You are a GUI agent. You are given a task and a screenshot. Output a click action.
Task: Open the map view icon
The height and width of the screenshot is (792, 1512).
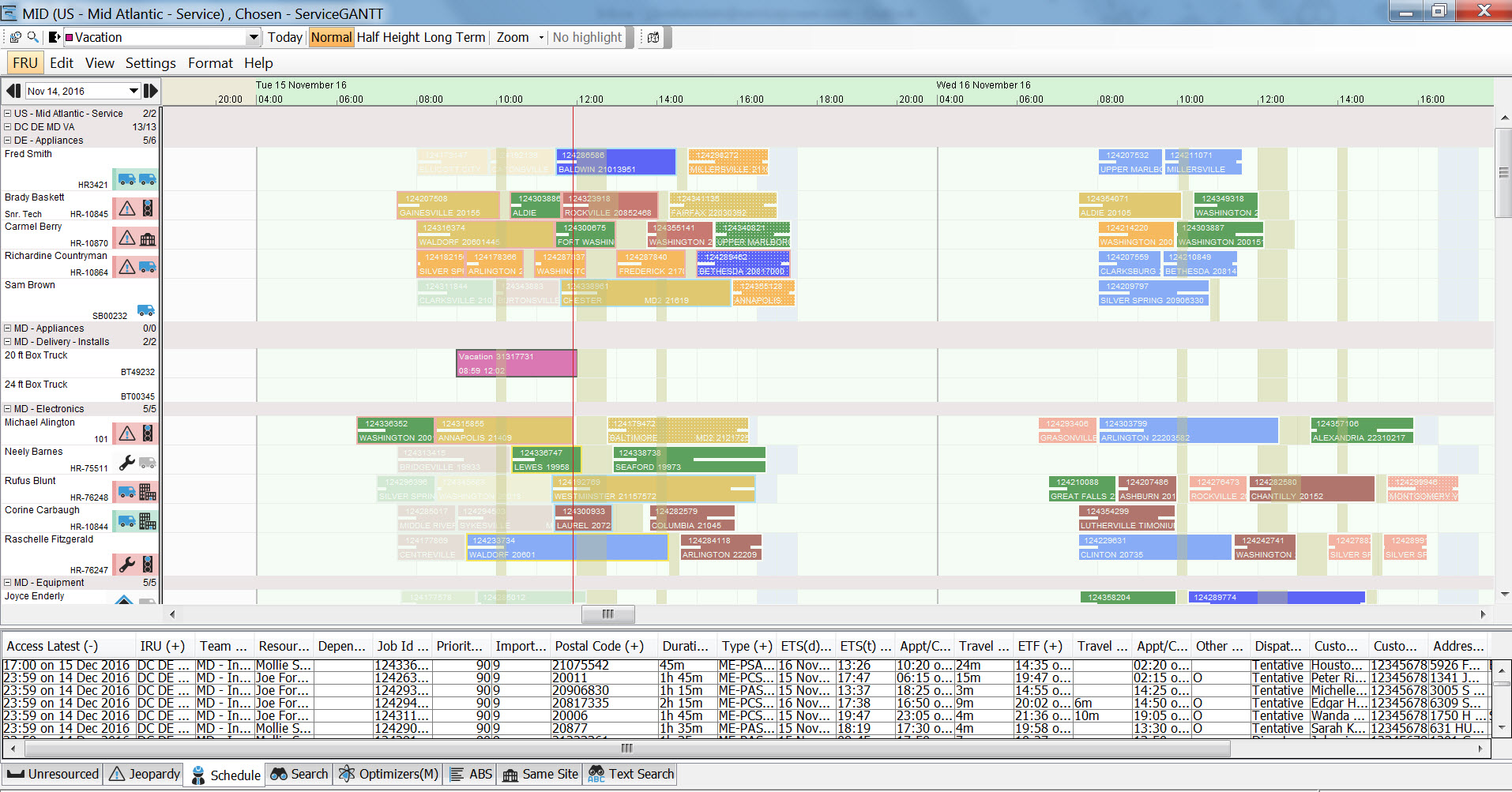tap(653, 37)
